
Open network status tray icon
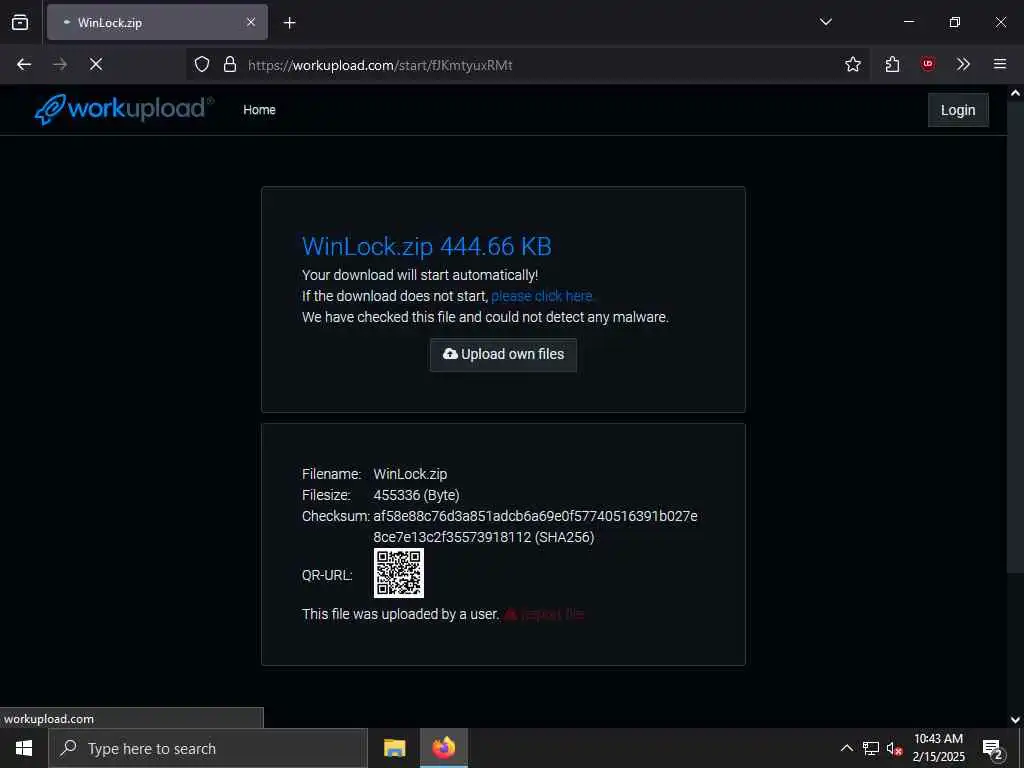[x=871, y=748]
